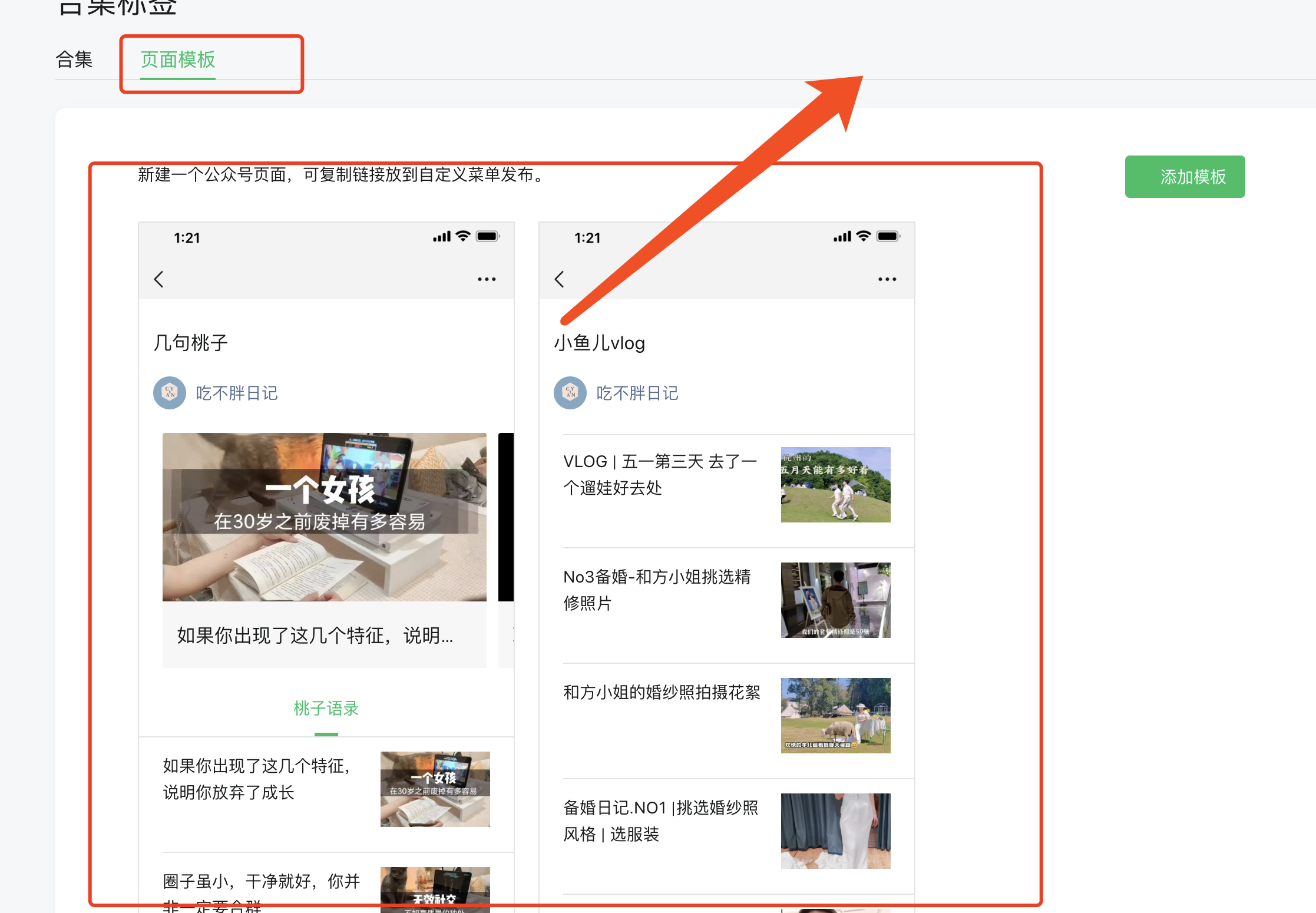Image resolution: width=1316 pixels, height=913 pixels.
Task: Click 婚纱照拍摄花絮 article thumbnail
Action: point(835,716)
